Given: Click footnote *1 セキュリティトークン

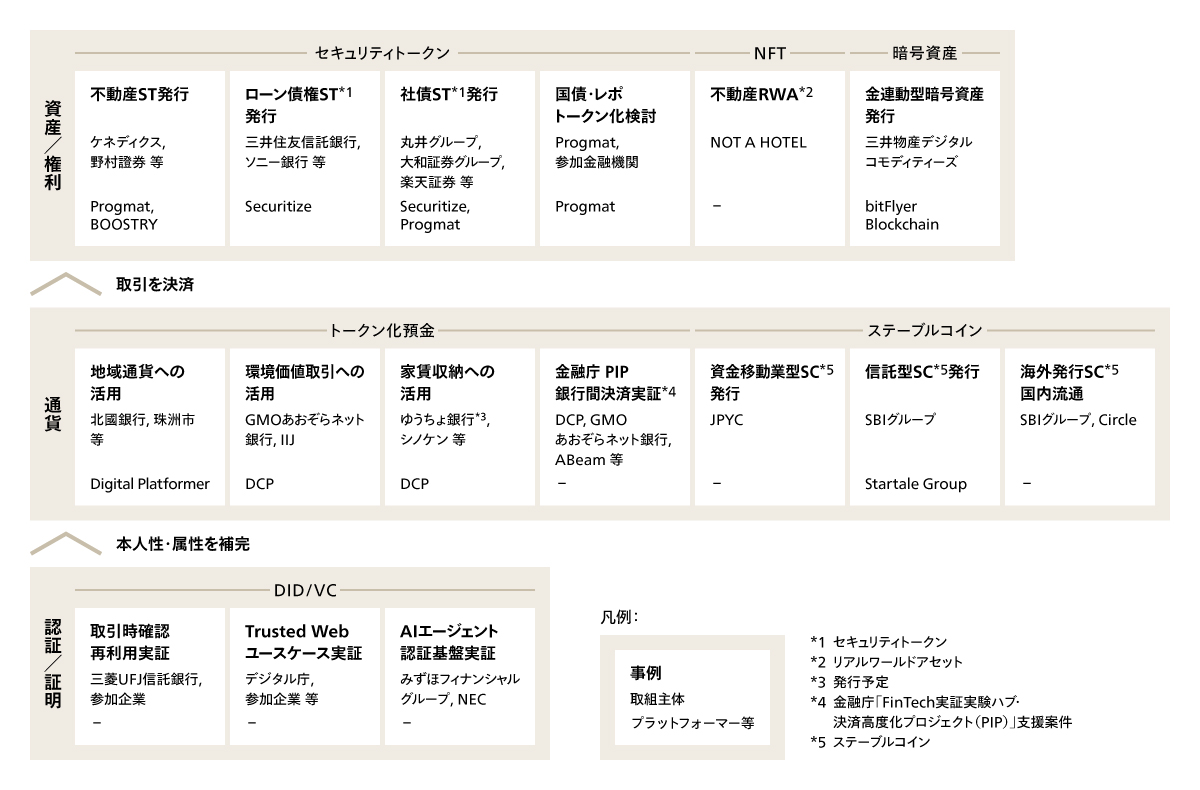Looking at the screenshot, I should (879, 642).
